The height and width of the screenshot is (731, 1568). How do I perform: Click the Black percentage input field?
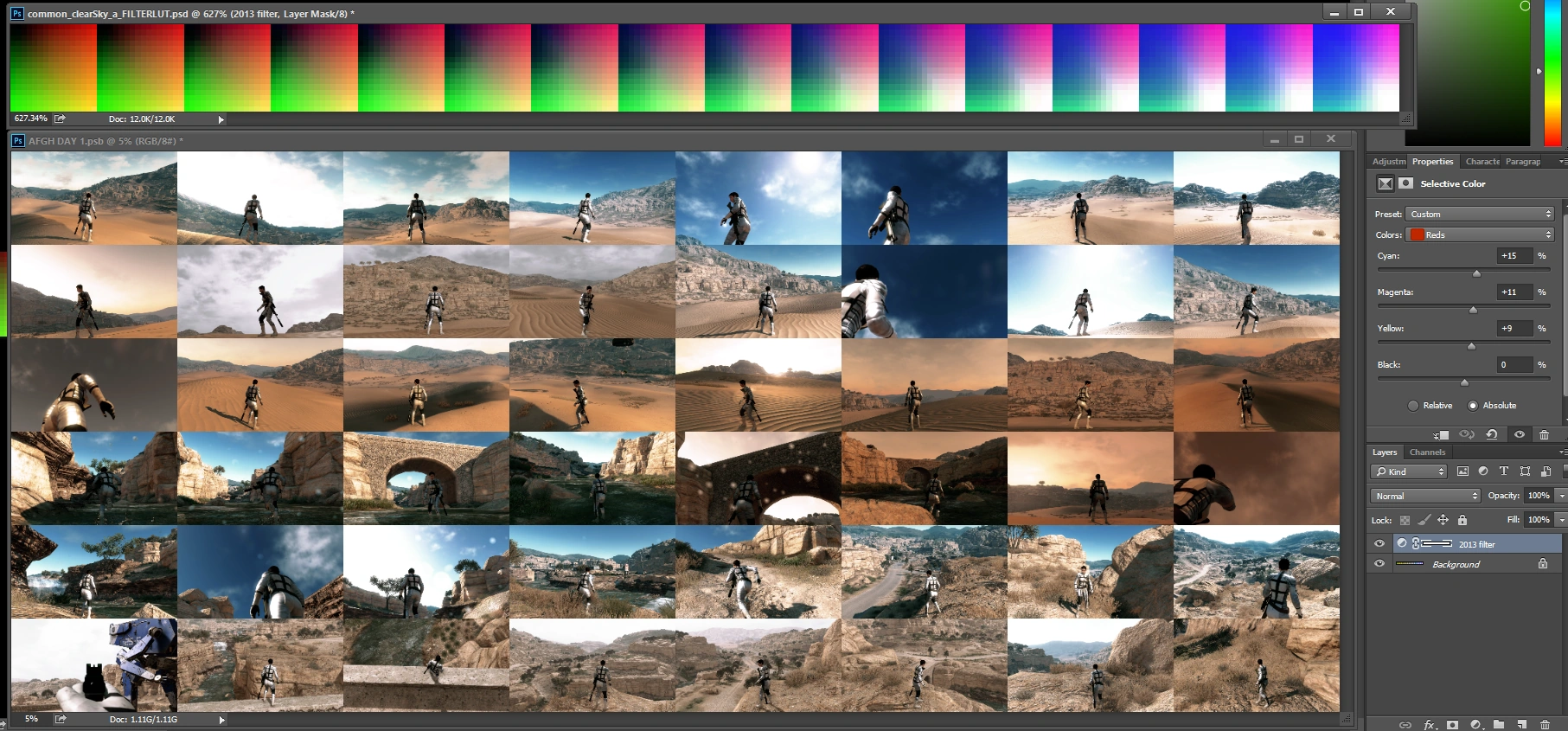click(1514, 365)
